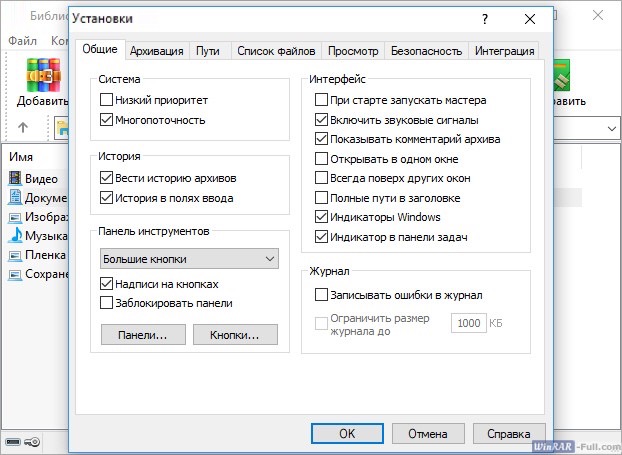The height and width of the screenshot is (455, 622).
Task: Switch to the Общие tab
Action: click(x=100, y=49)
